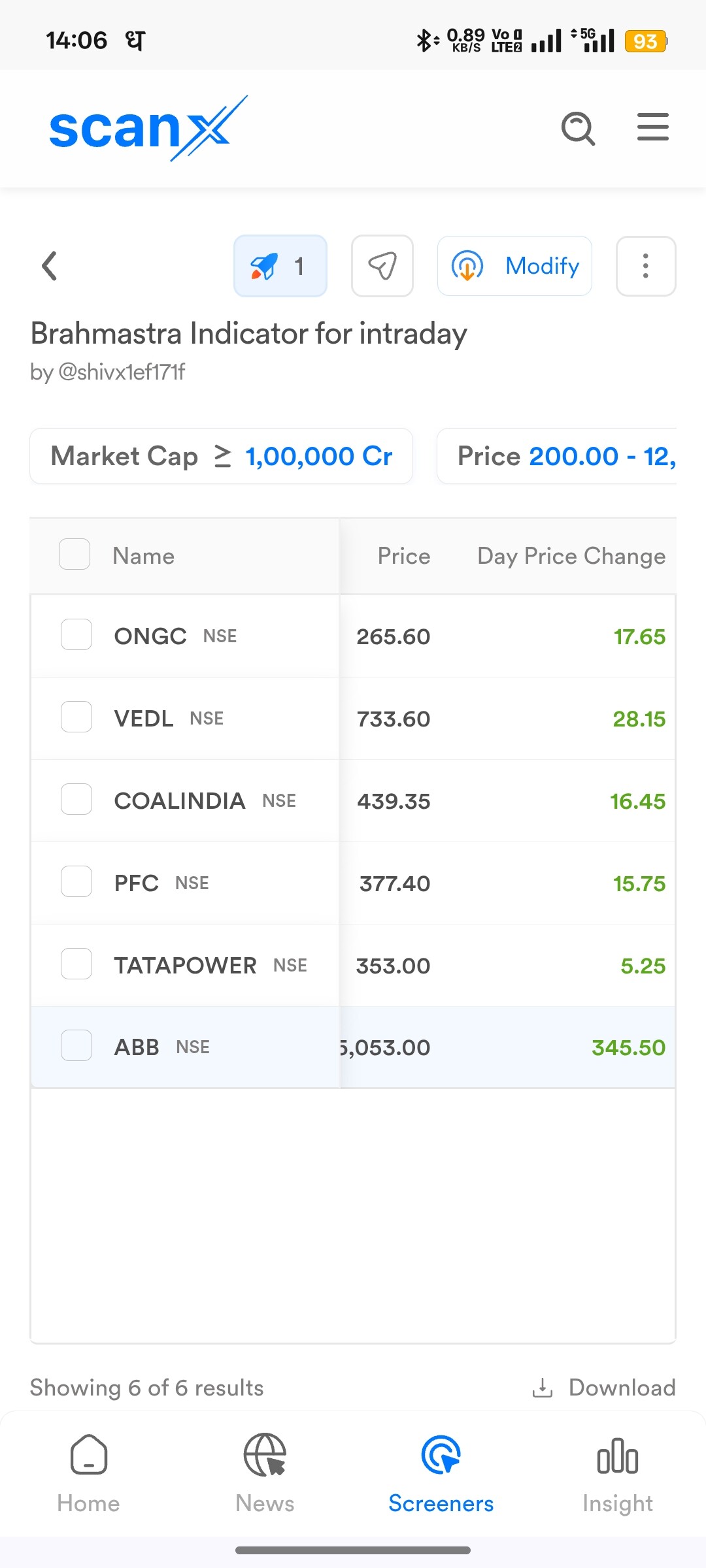The height and width of the screenshot is (1568, 706).
Task: Toggle the select-all checkbox in Name header
Action: click(x=75, y=555)
